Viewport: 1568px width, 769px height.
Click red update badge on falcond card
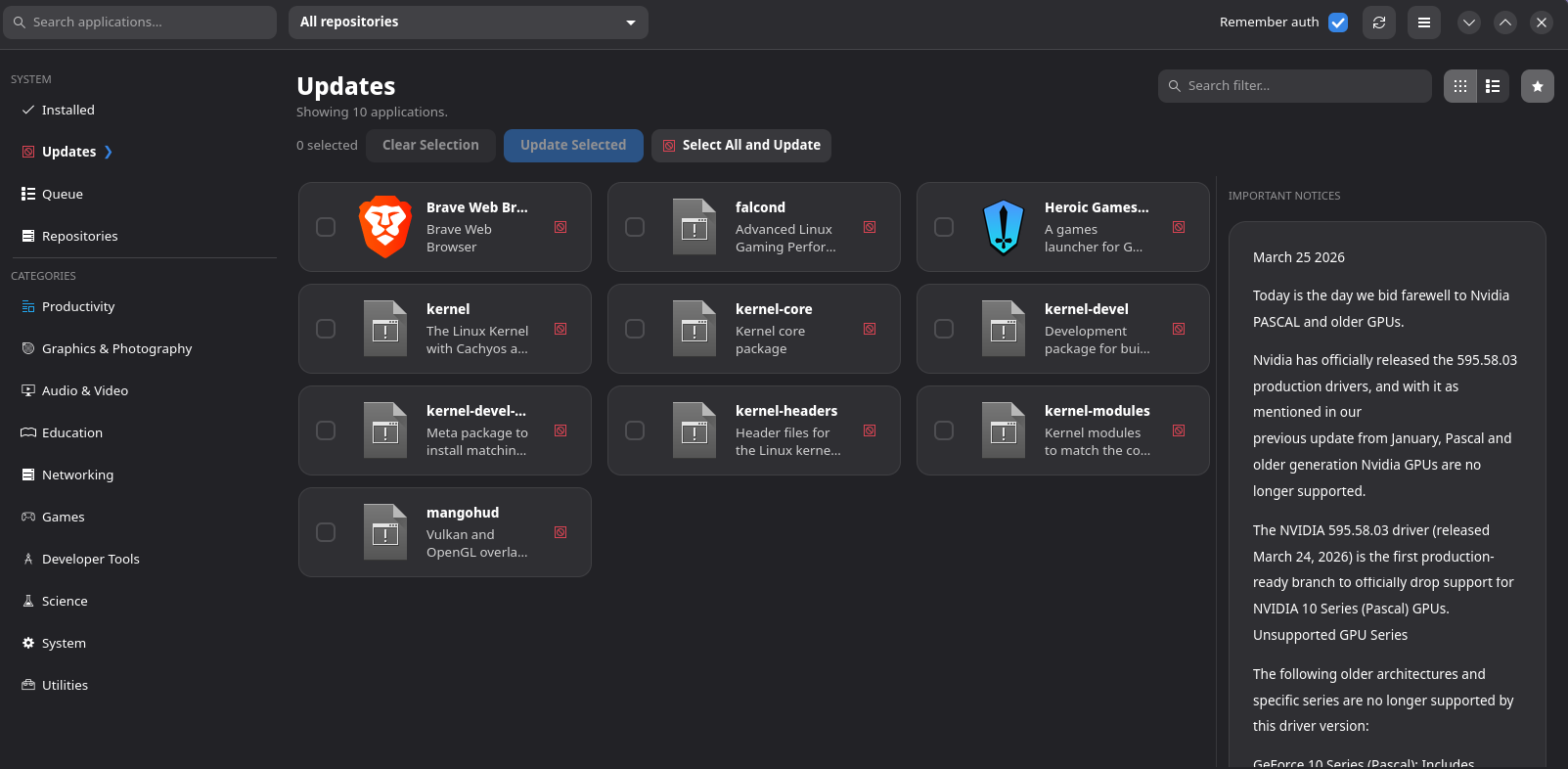pyautogui.click(x=870, y=227)
